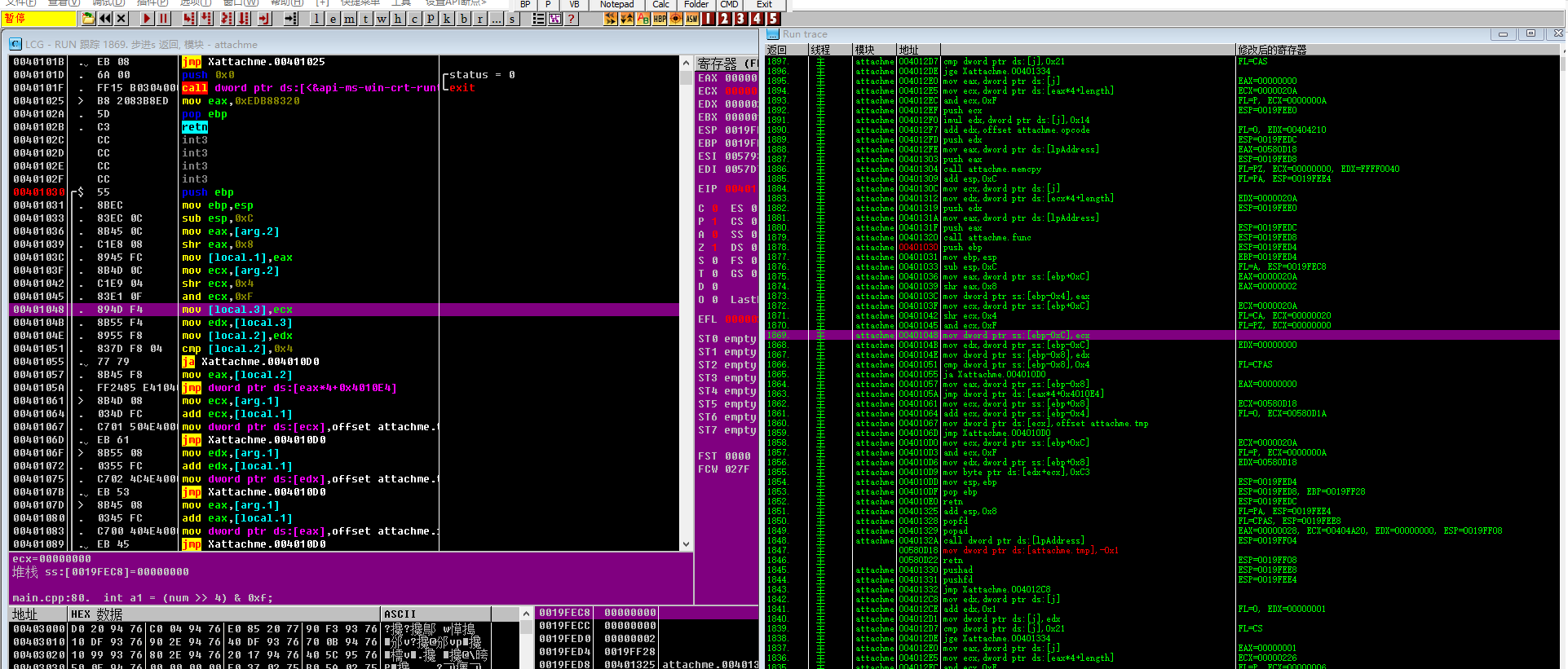Click the red run program arrow

point(147,18)
